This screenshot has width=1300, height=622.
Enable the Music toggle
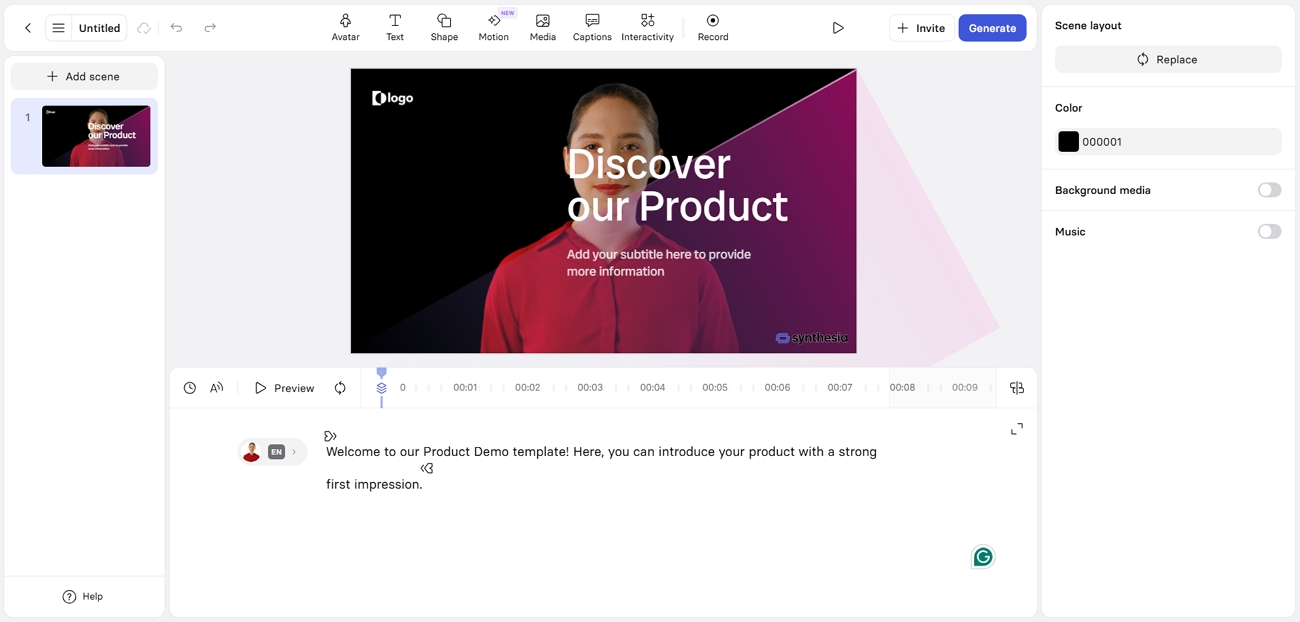click(x=1269, y=231)
